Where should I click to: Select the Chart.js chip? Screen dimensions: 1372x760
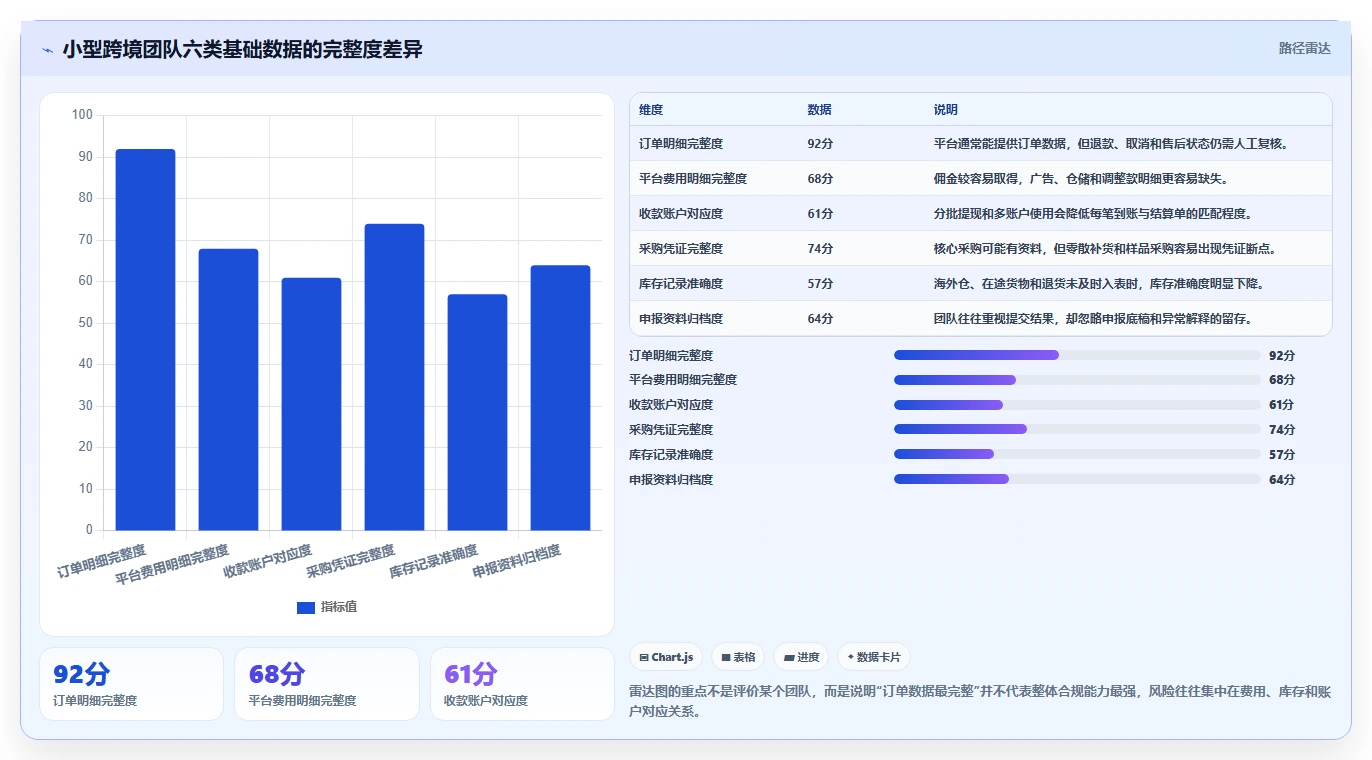tap(666, 657)
